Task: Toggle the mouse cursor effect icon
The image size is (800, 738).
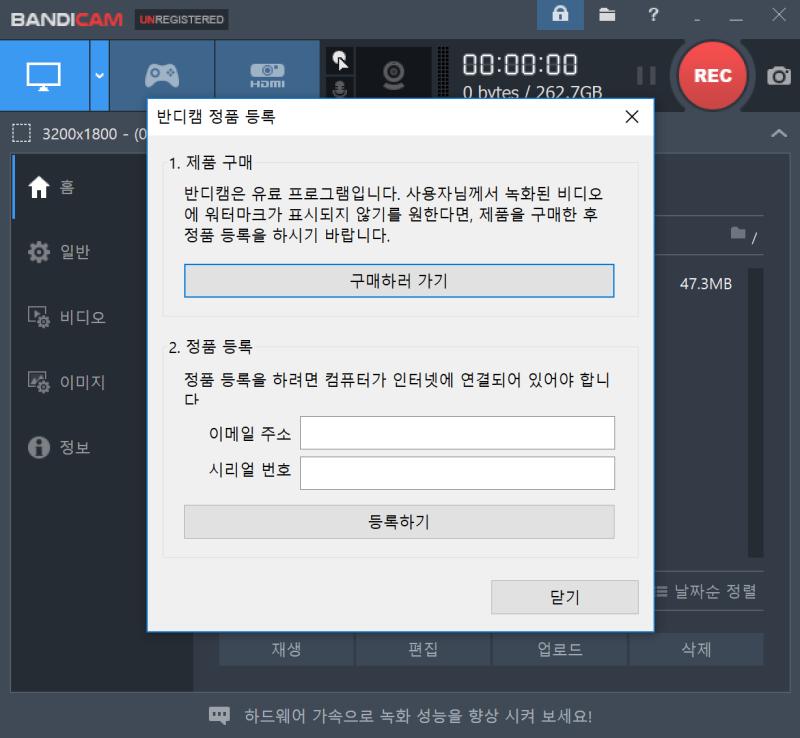Action: coord(340,60)
